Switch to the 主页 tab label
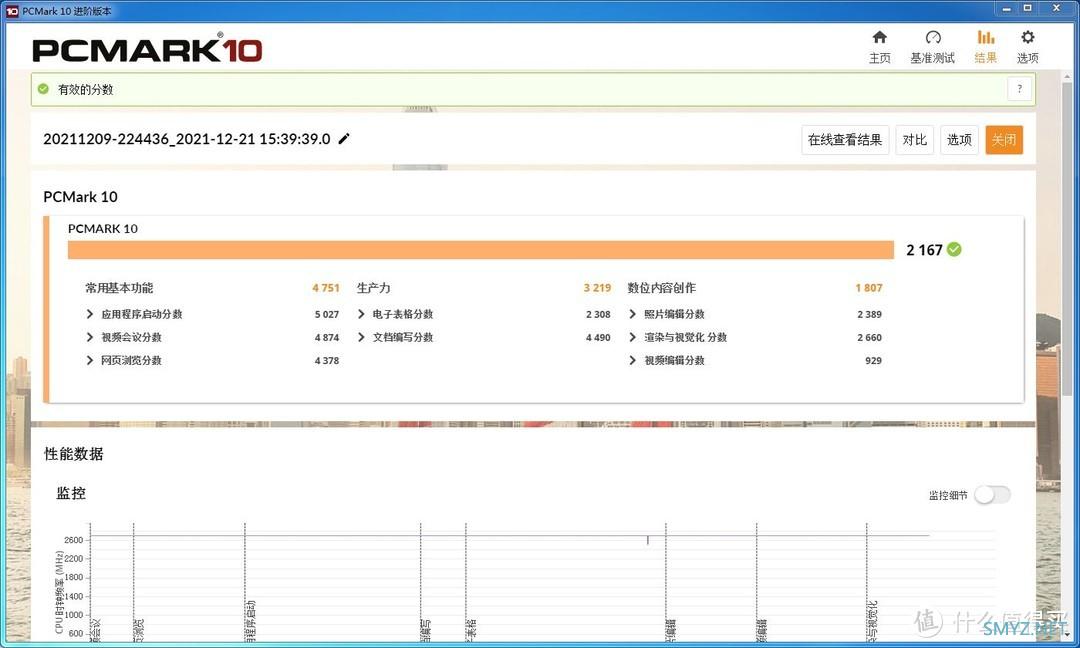This screenshot has width=1080, height=648. click(x=880, y=58)
